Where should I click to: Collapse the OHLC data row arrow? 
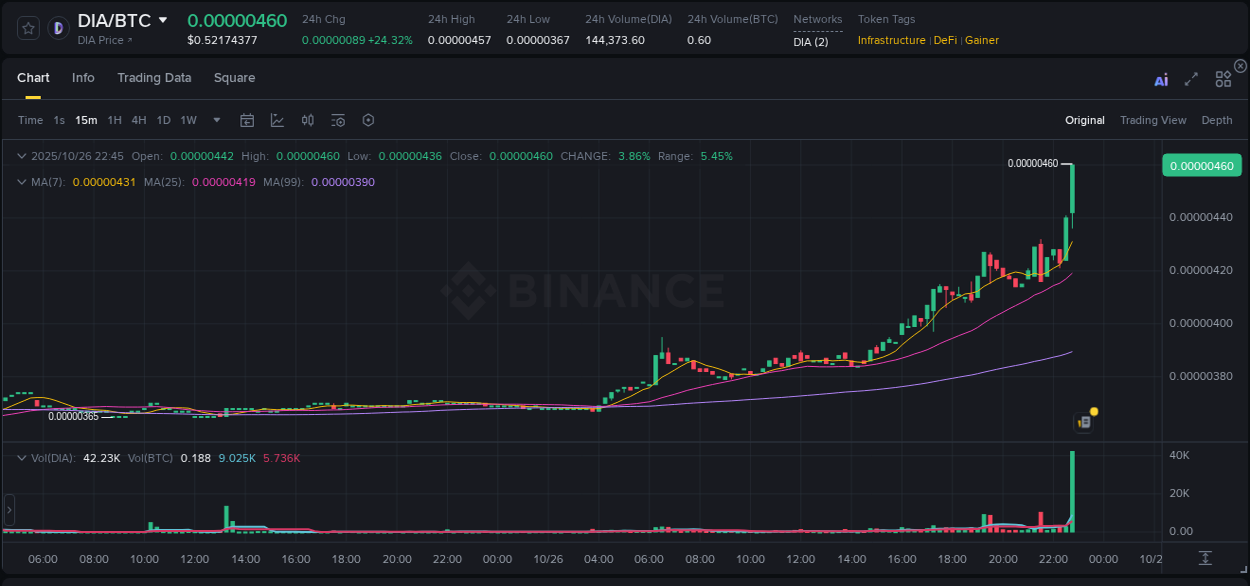(x=22, y=156)
